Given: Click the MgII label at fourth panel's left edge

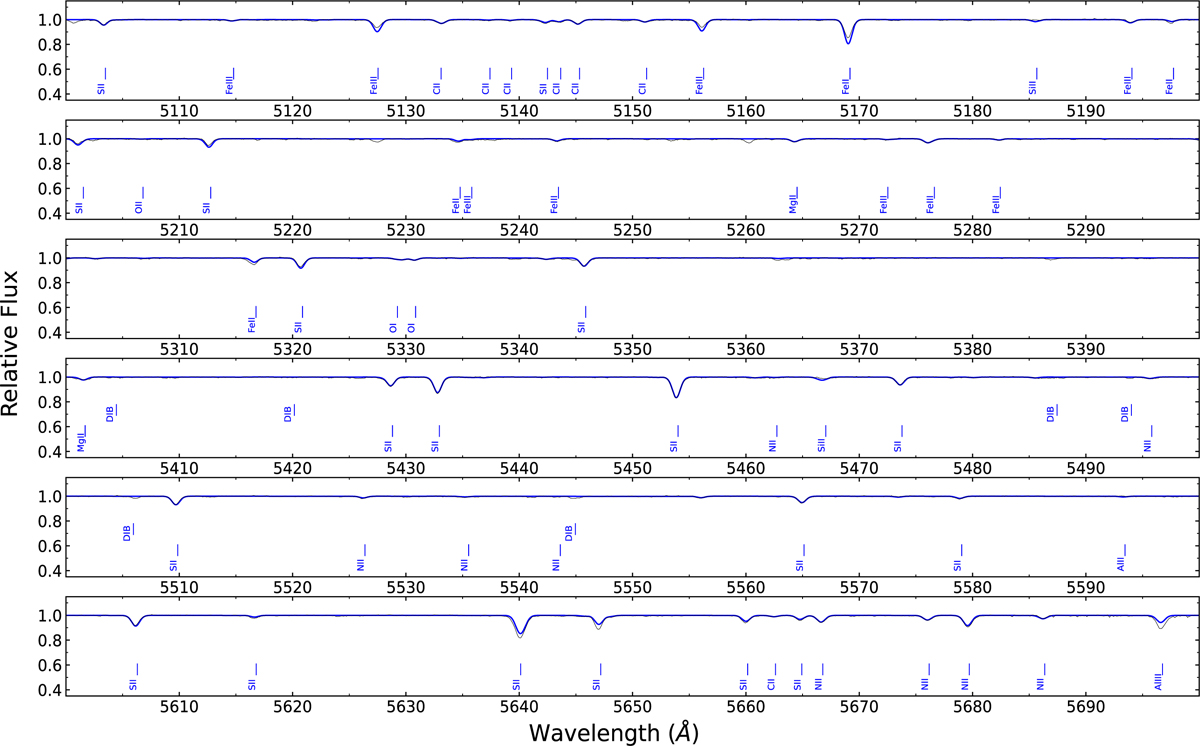Looking at the screenshot, I should coord(82,441).
